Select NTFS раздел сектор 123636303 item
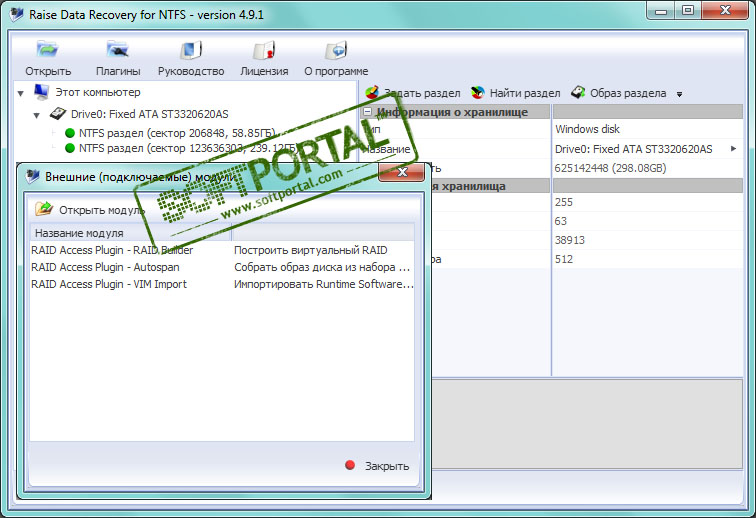The width and height of the screenshot is (756, 518). (188, 148)
